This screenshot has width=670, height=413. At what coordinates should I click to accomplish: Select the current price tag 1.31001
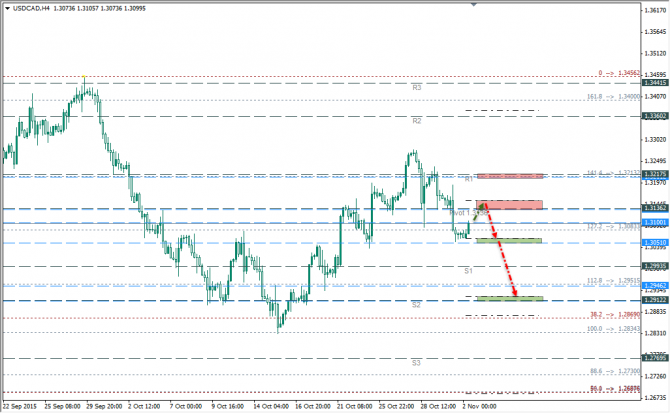655,223
